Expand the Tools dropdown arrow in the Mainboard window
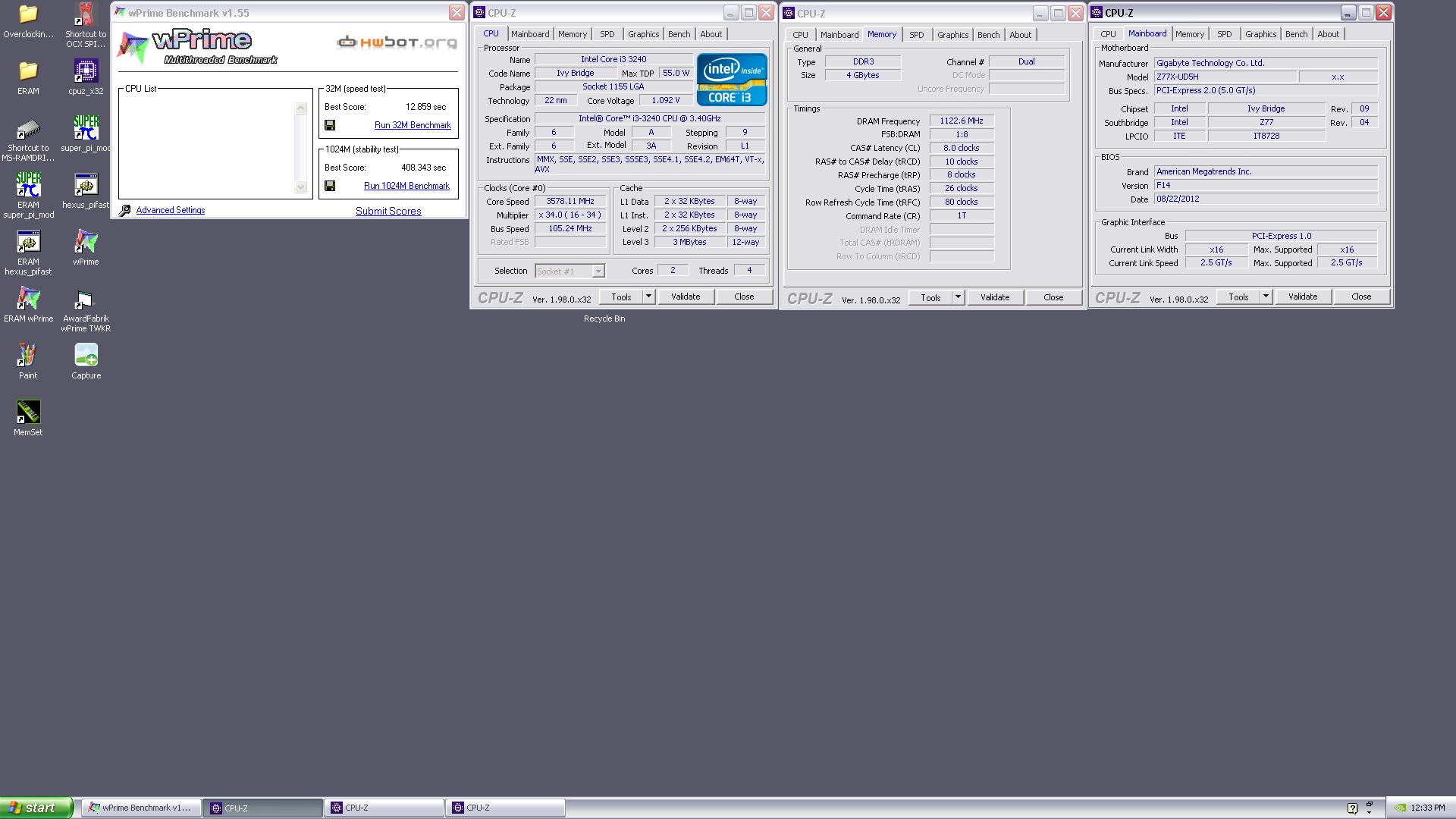Screen dimensions: 1456x819 (x=1266, y=297)
